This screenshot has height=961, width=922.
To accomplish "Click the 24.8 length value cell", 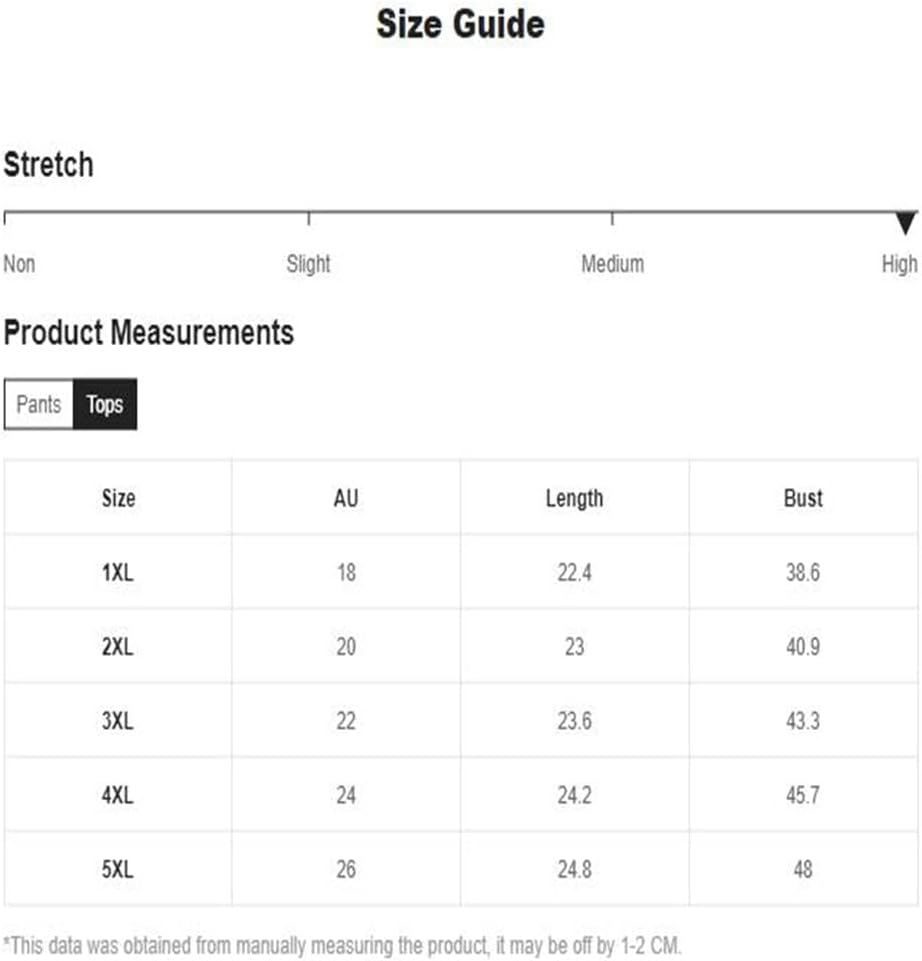I will coord(574,869).
